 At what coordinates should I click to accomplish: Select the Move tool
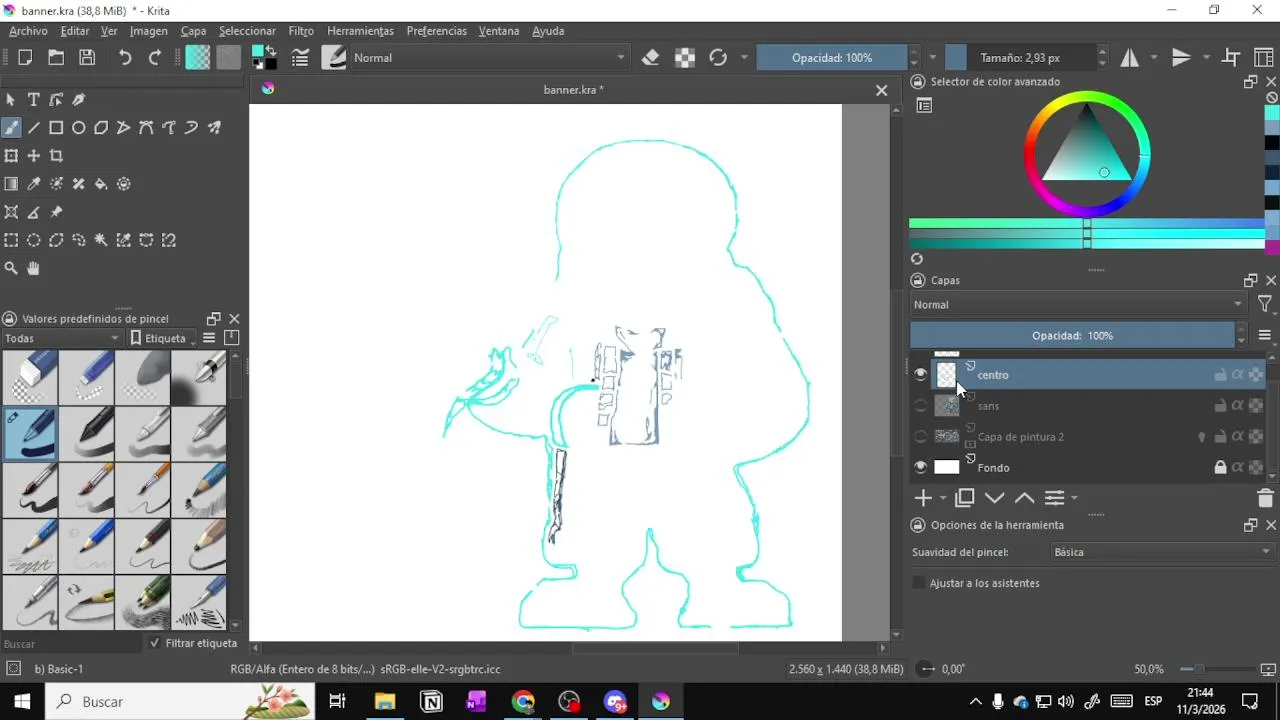point(33,155)
